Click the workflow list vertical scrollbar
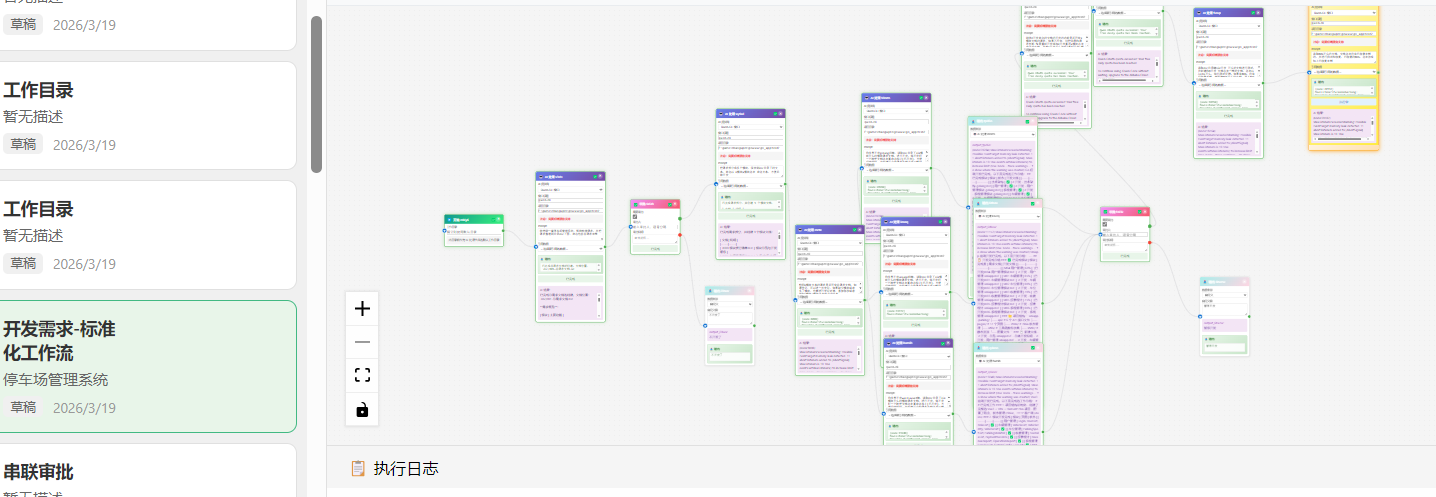Screen dimensions: 1436x497 click(x=316, y=94)
